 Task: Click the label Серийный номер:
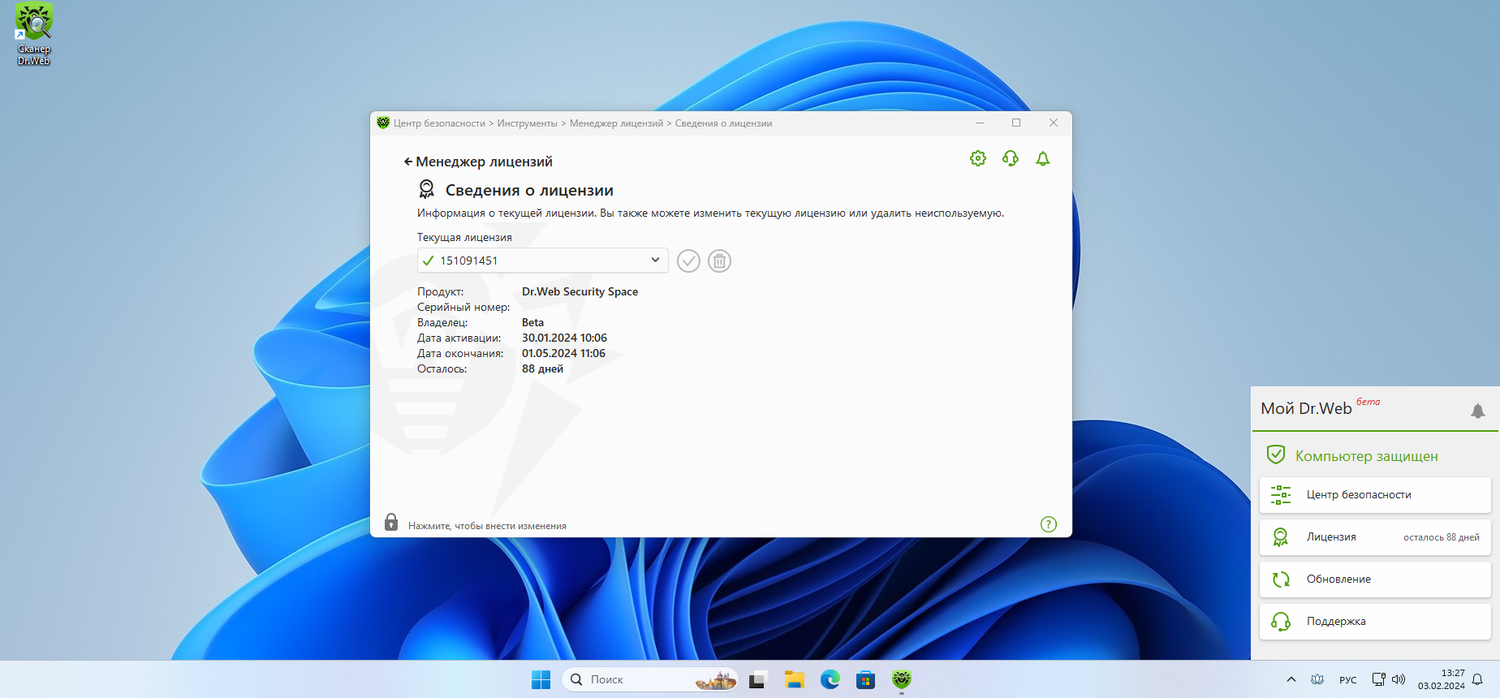click(464, 307)
